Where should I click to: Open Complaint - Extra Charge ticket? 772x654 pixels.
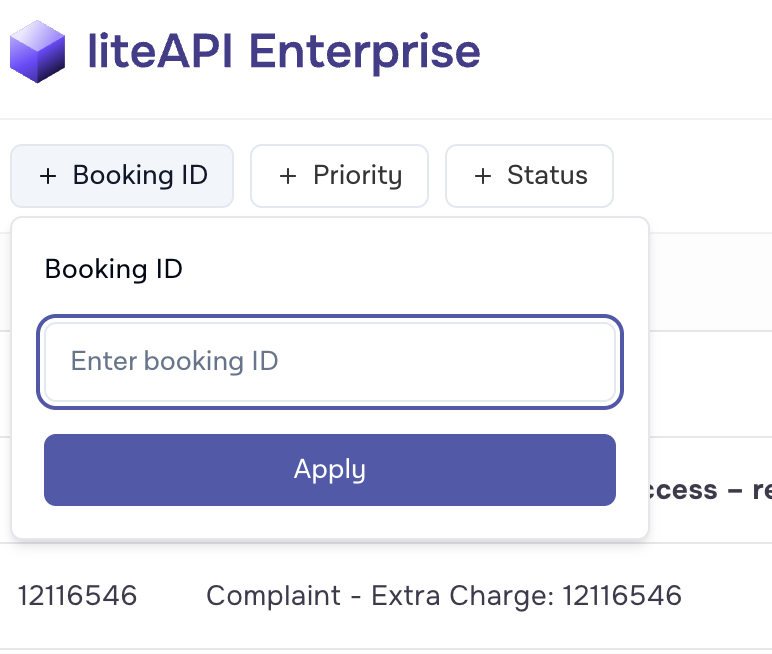444,595
